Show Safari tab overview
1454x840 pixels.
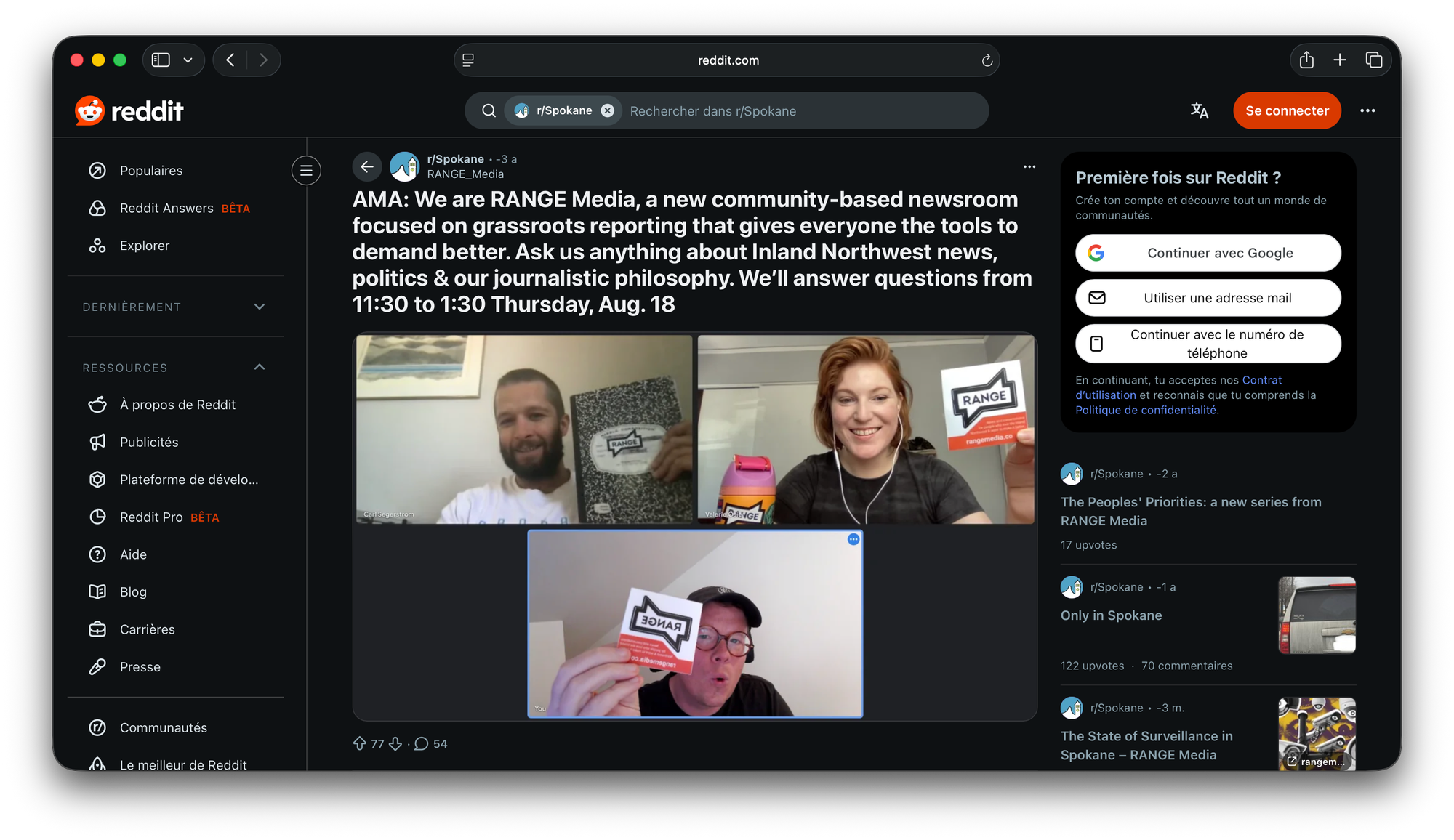(1374, 60)
